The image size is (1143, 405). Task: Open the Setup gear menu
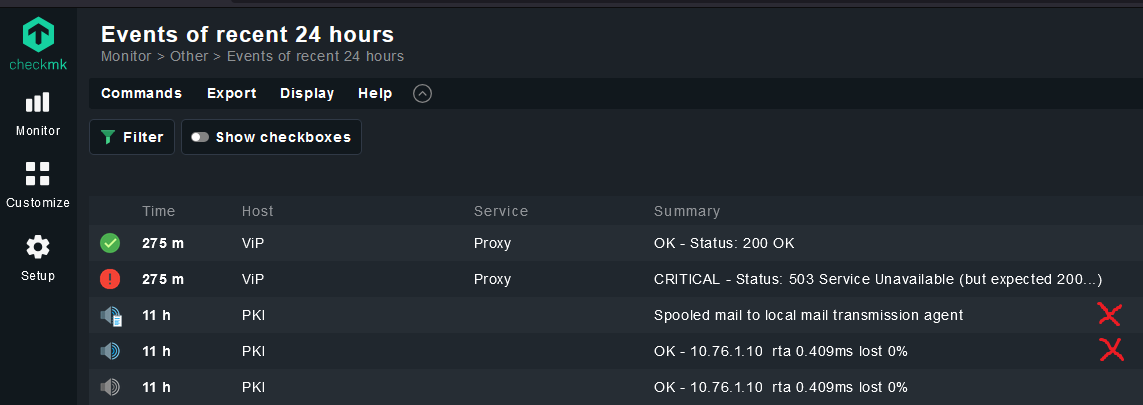[x=38, y=258]
